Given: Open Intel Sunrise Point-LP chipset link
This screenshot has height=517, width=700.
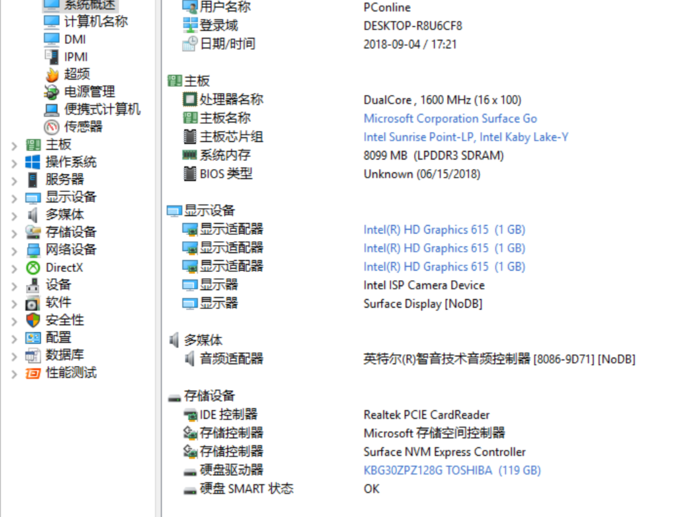Looking at the screenshot, I should (x=466, y=137).
